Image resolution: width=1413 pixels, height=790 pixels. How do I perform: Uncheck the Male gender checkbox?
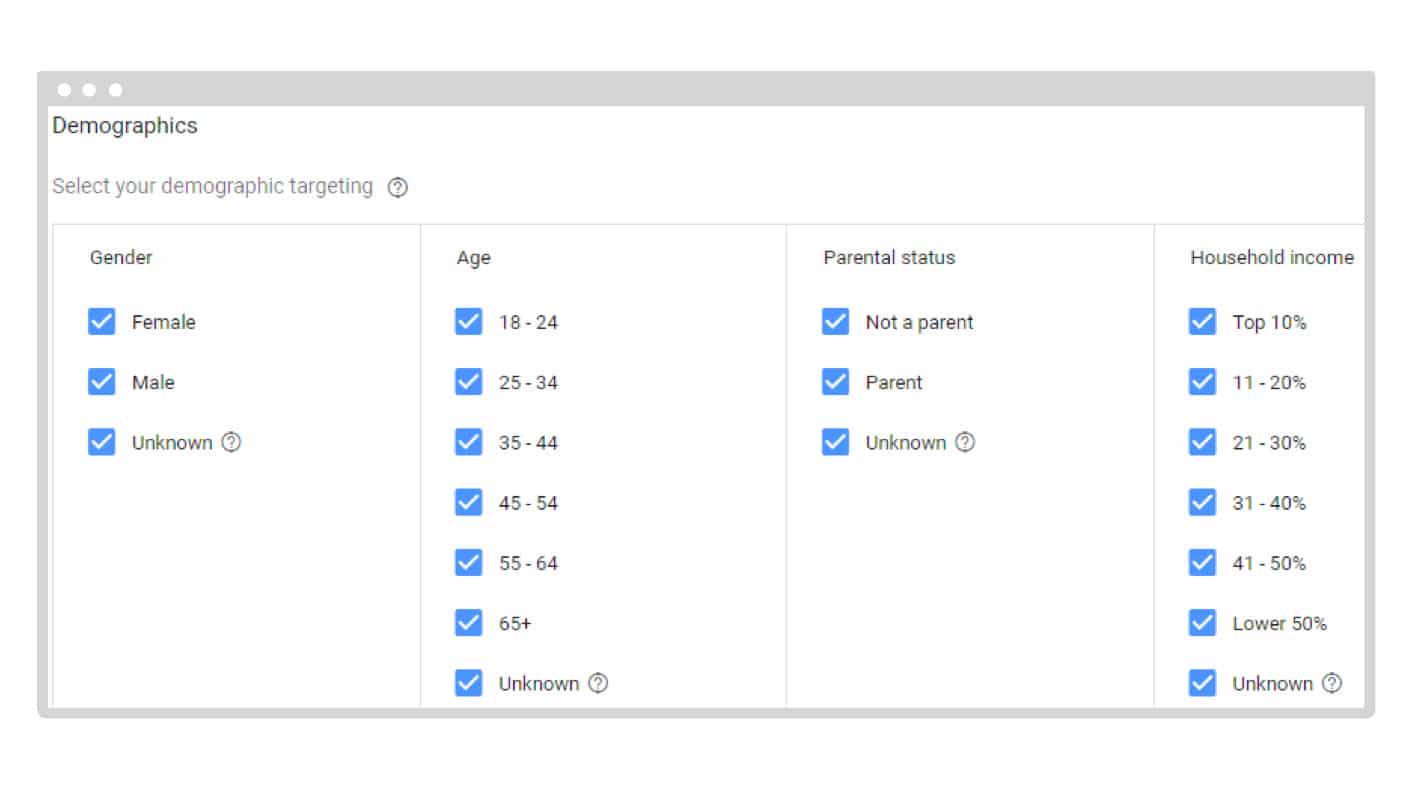pos(102,382)
